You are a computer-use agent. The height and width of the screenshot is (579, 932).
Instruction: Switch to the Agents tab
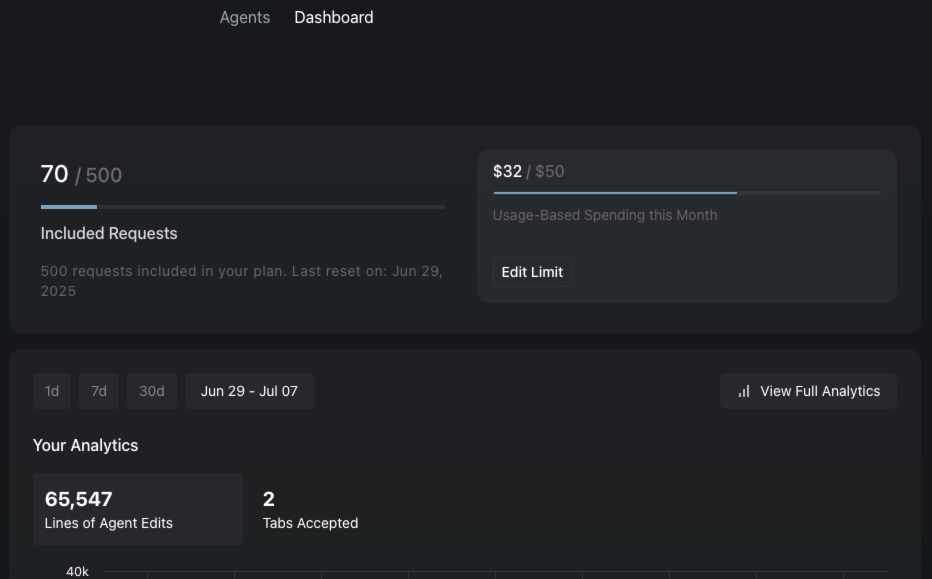[x=245, y=17]
